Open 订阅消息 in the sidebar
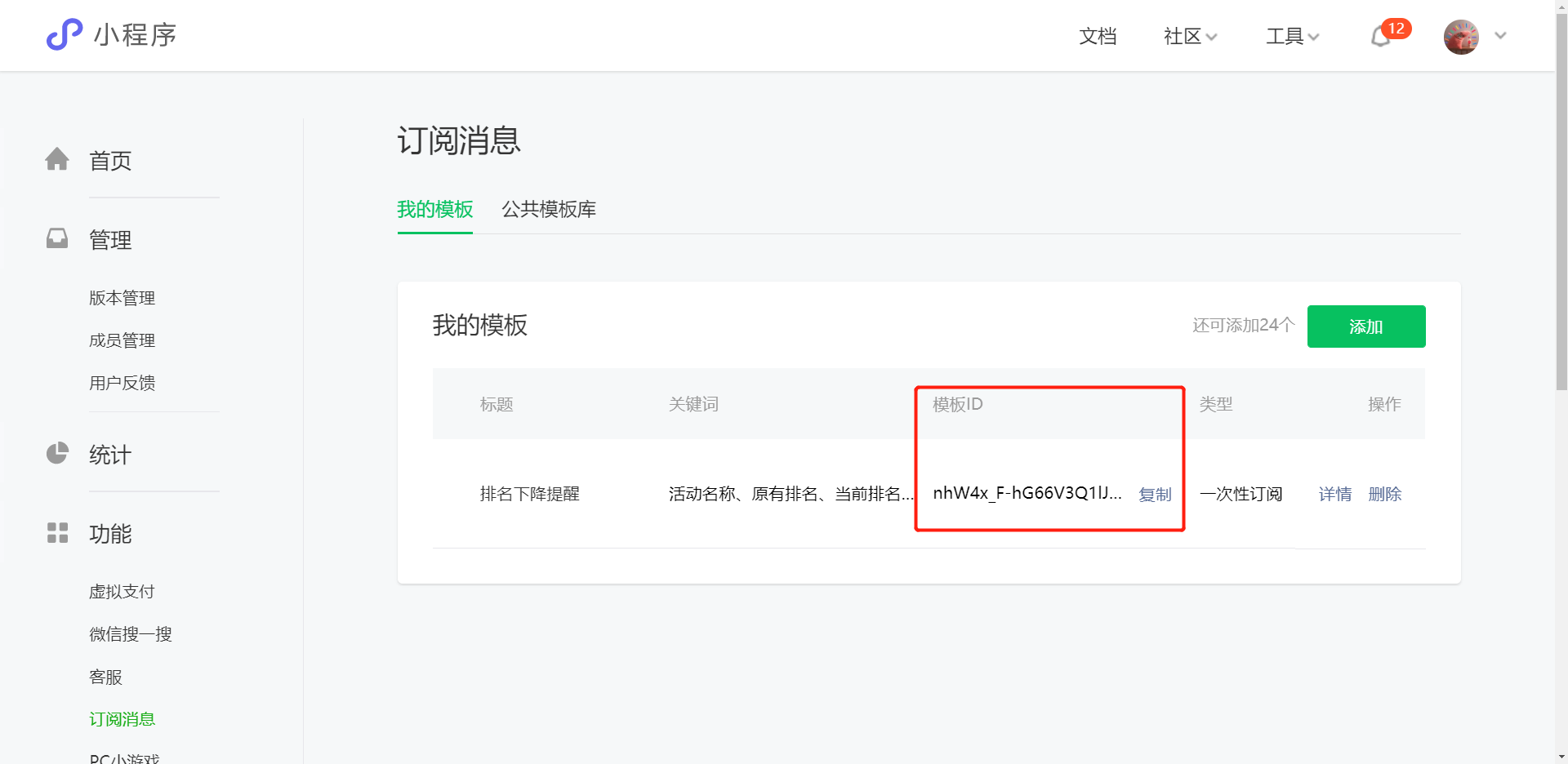This screenshot has height=764, width=1568. point(122,719)
